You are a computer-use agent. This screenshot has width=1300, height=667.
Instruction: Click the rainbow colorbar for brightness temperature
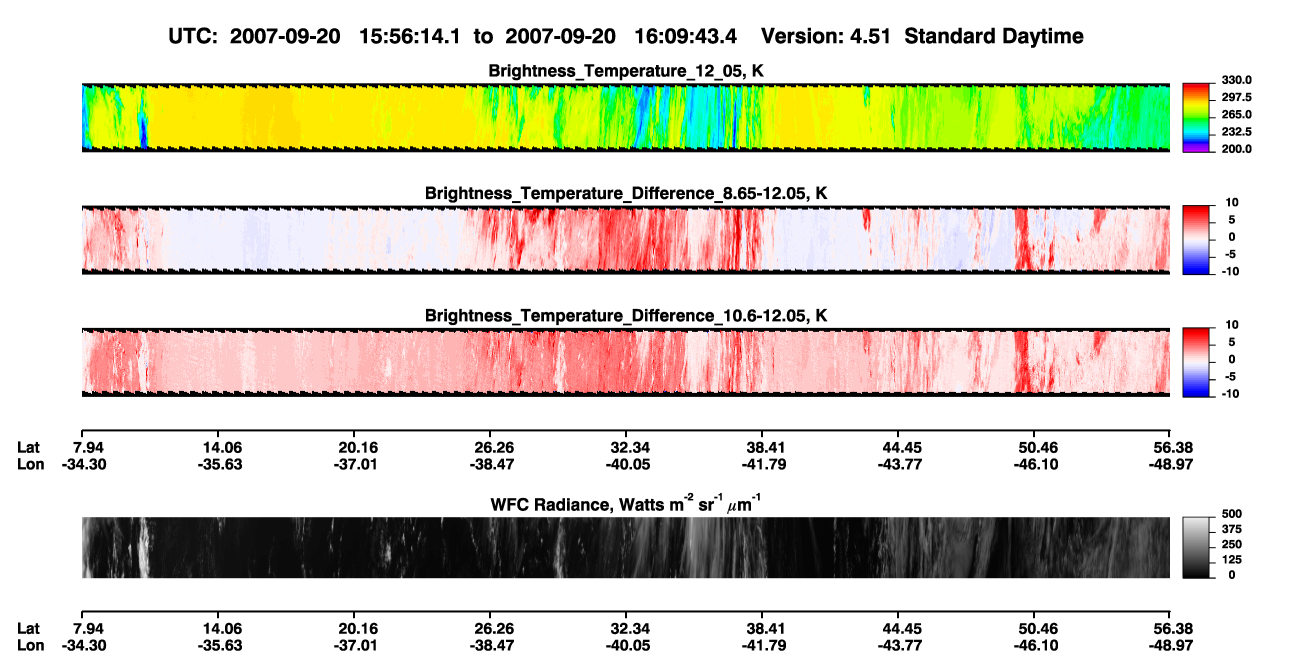point(1196,117)
